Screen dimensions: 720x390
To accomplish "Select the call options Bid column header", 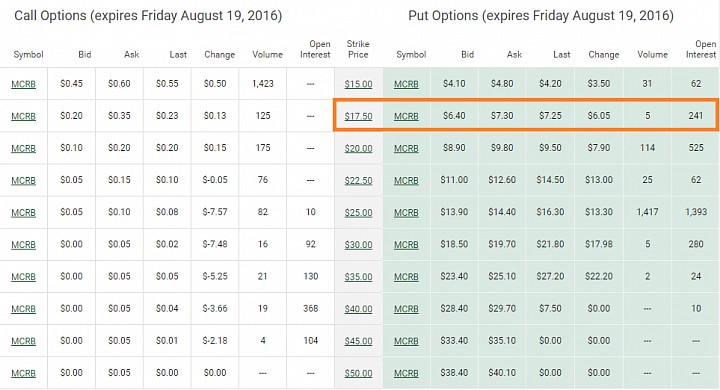I will pyautogui.click(x=85, y=55).
